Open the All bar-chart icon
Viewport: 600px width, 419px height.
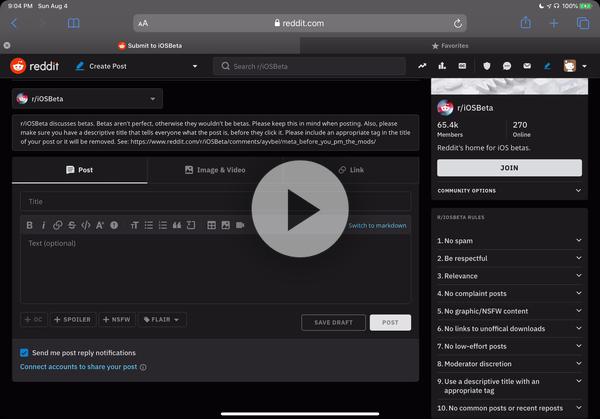[442, 66]
